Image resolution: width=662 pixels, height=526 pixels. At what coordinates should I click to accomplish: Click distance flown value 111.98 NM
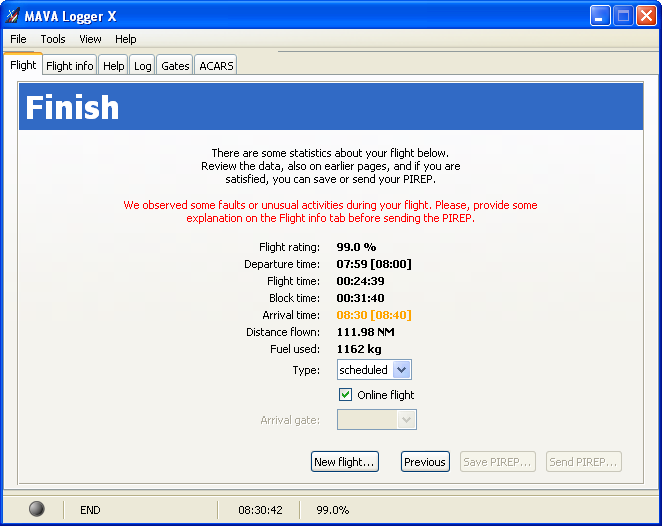366,332
